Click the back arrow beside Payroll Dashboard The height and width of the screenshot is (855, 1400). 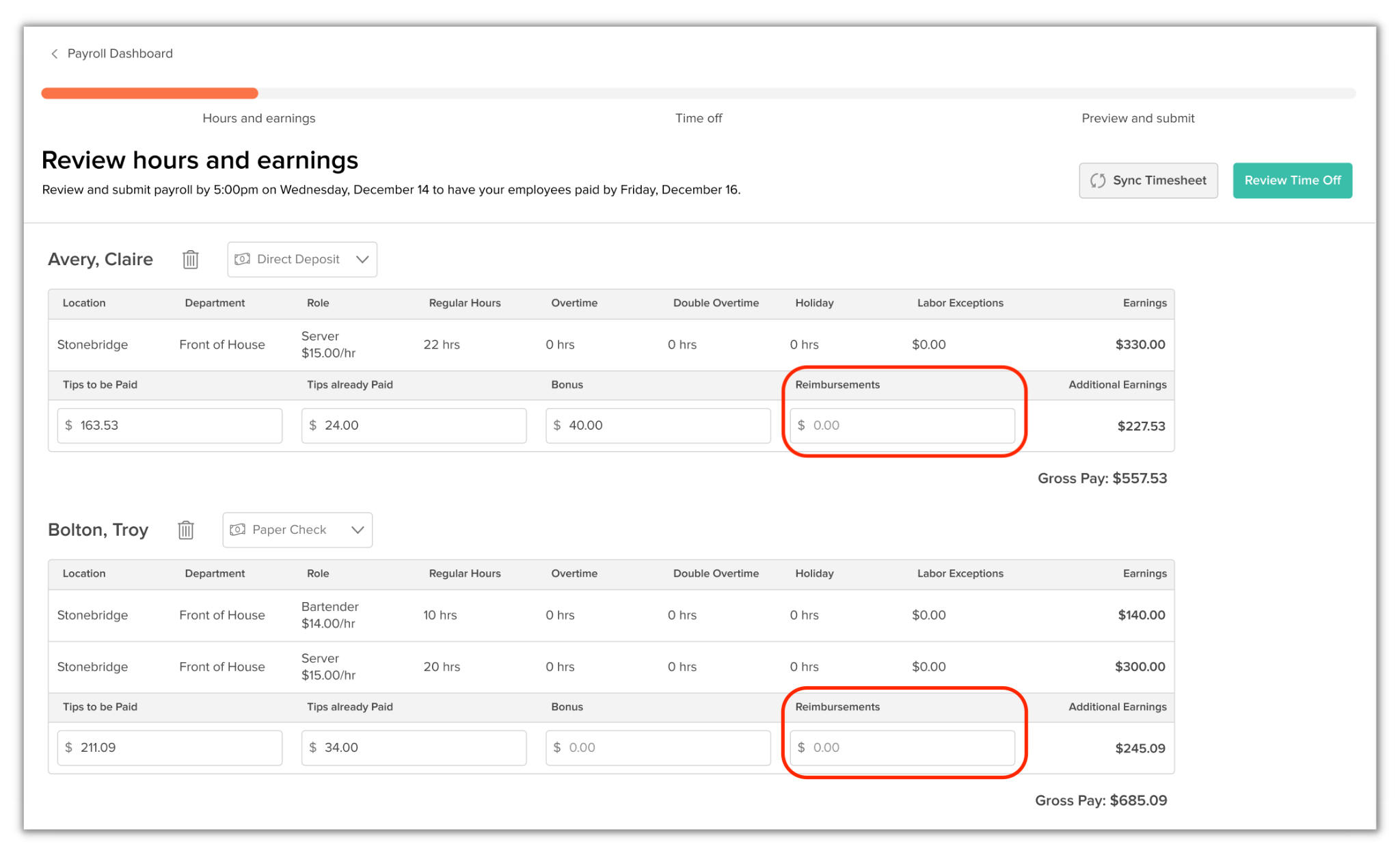pyautogui.click(x=54, y=54)
